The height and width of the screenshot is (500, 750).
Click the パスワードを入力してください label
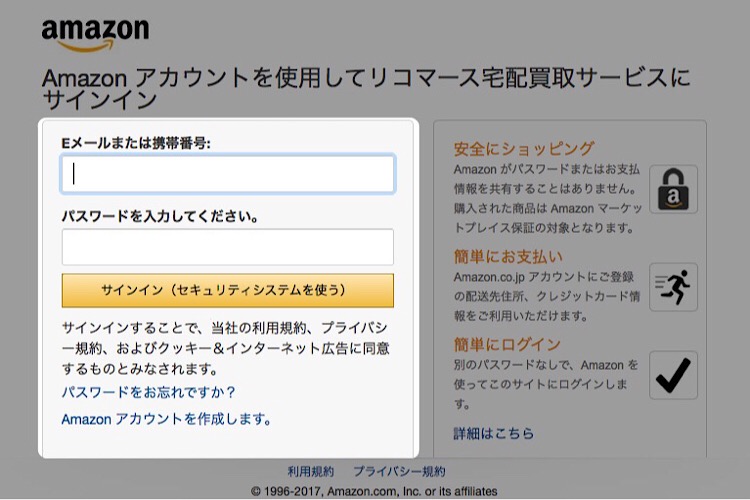(160, 215)
